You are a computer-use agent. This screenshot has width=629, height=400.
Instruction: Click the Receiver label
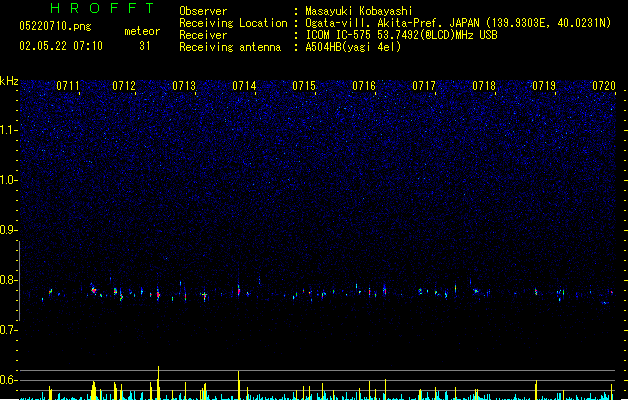point(203,35)
